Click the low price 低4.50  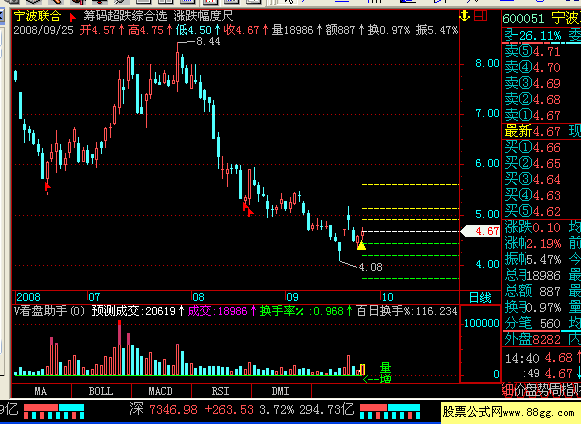click(x=193, y=30)
